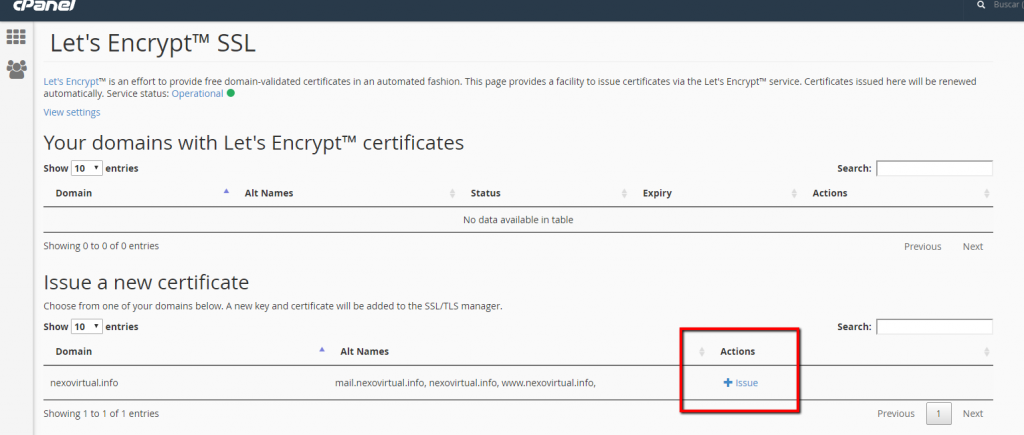Sort certificates table by Domain arrow
1024x435 pixels.
(227, 192)
